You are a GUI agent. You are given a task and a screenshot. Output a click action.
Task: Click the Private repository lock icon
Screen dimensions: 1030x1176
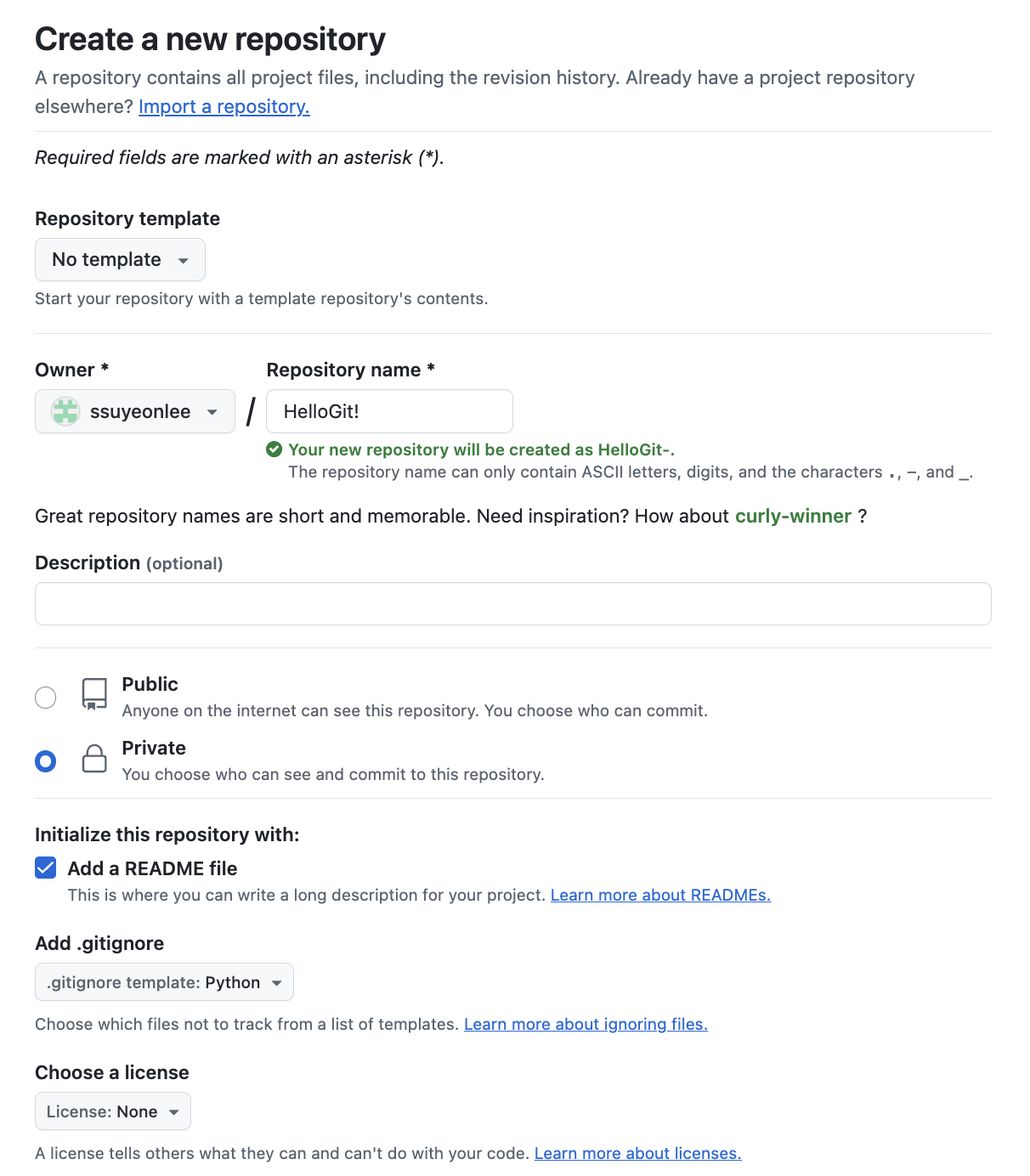[94, 758]
